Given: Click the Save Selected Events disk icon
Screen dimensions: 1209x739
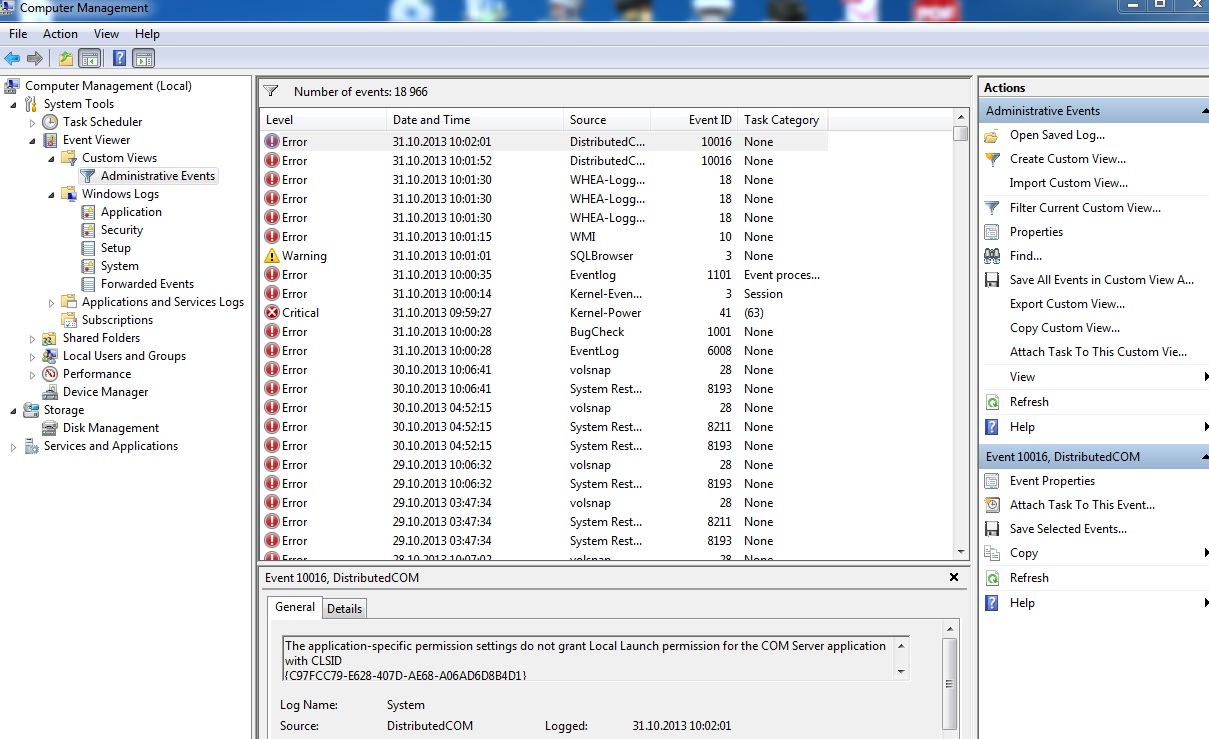Looking at the screenshot, I should click(x=992, y=529).
